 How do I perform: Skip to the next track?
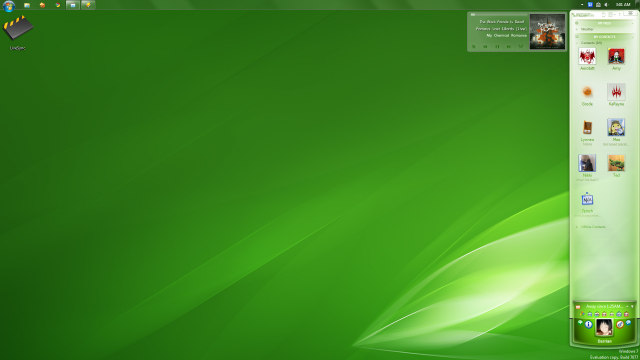(509, 47)
